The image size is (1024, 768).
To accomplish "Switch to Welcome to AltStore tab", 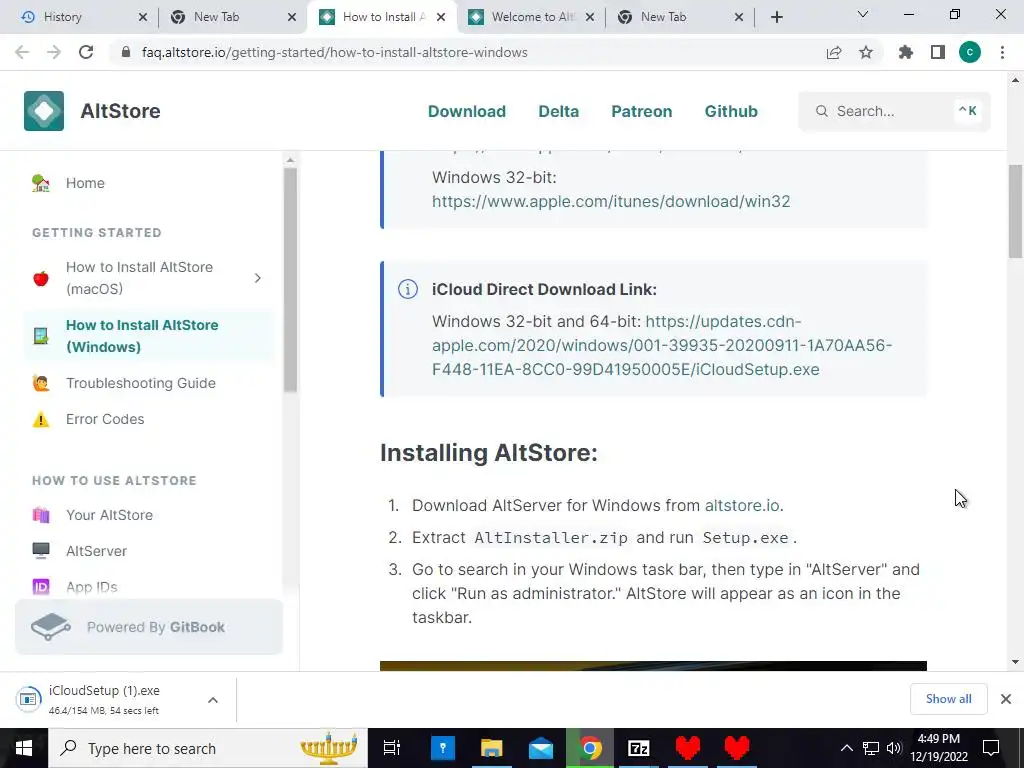I will [534, 17].
